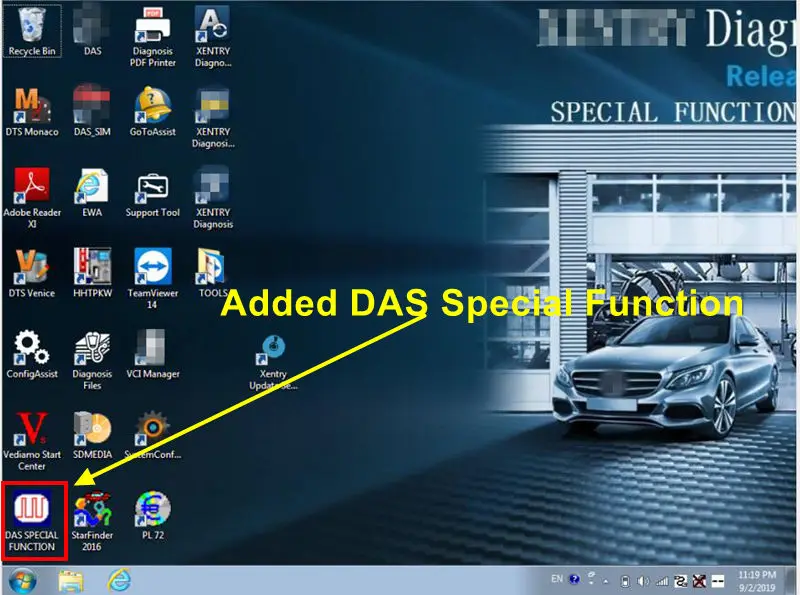Open the GoToAssist shortcut
The width and height of the screenshot is (800, 595).
[153, 112]
